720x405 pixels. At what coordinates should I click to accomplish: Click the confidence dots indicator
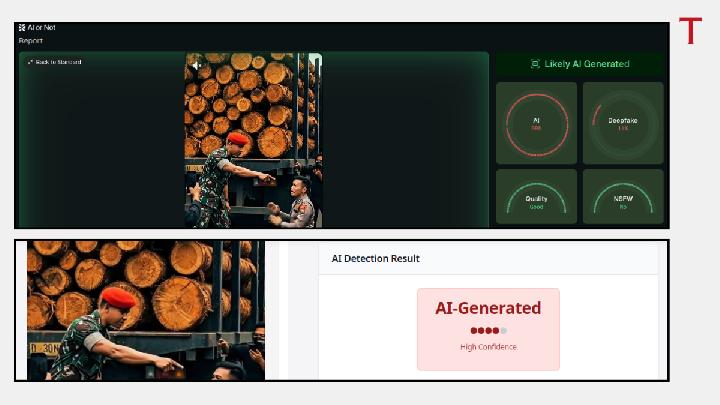[488, 331]
